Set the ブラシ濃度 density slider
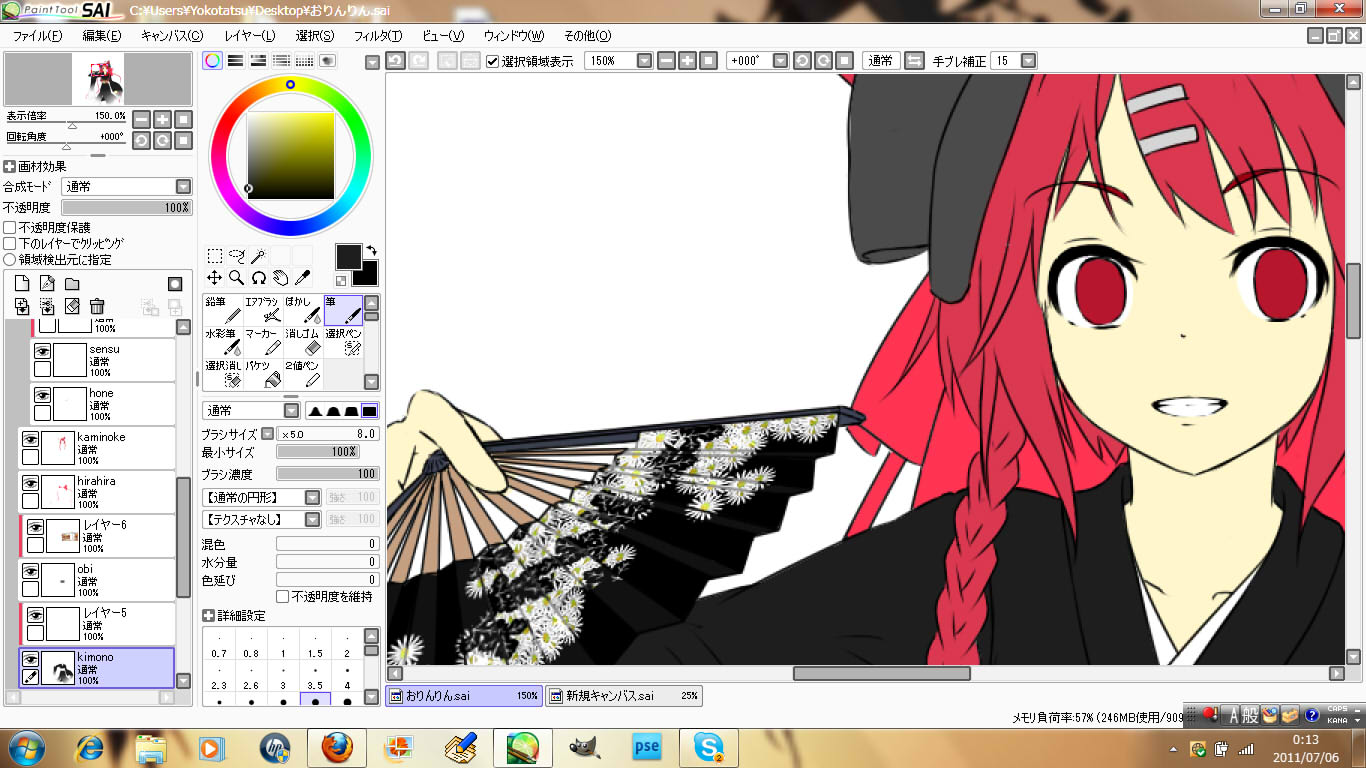The image size is (1366, 769). (326, 474)
